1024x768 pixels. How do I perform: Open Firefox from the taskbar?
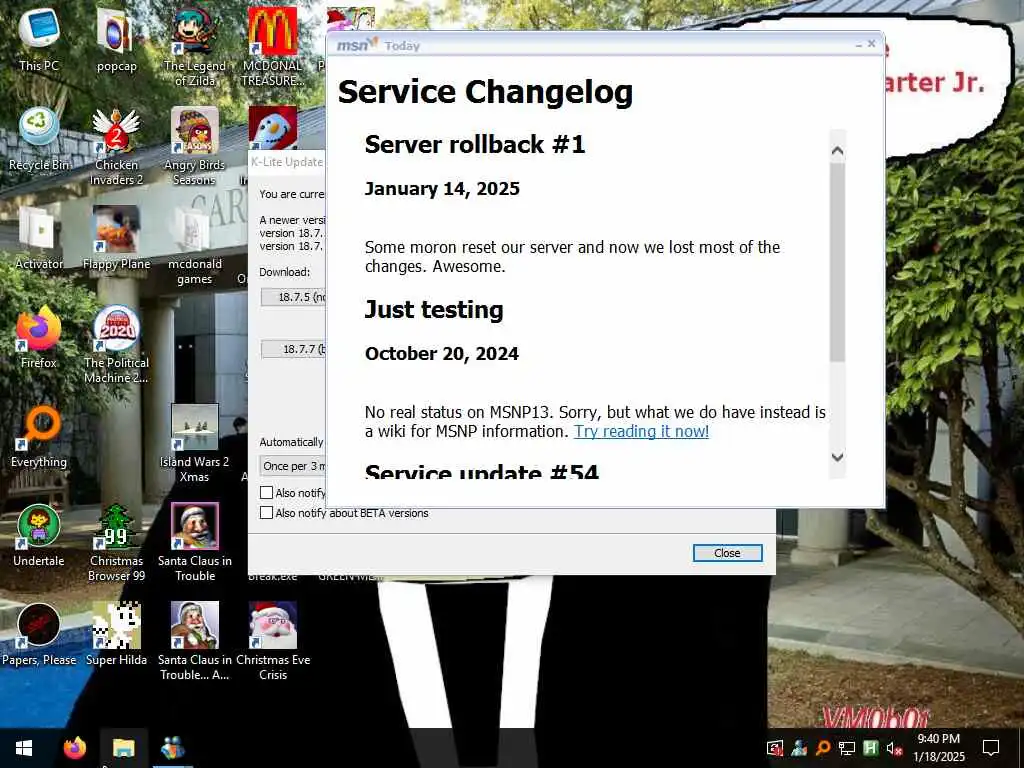point(74,748)
